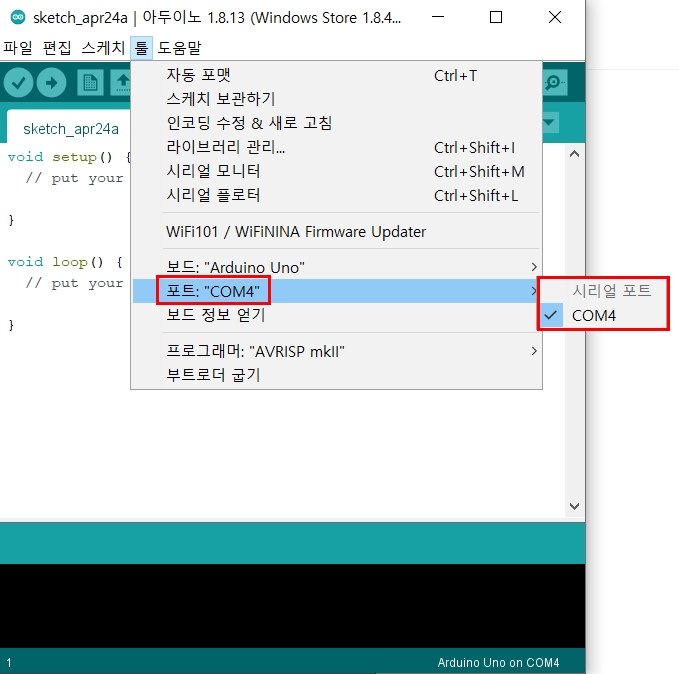Open the 스케치 menu
The image size is (679, 674).
click(x=103, y=48)
